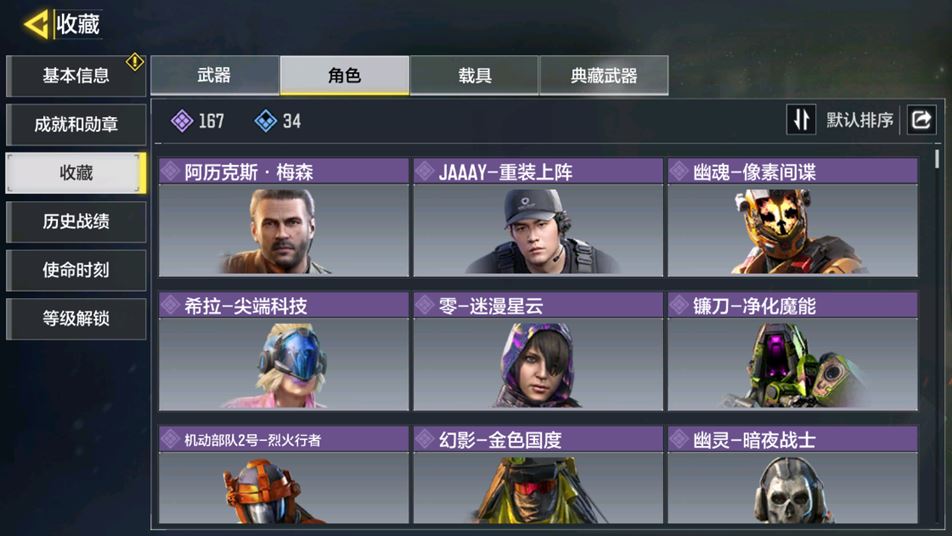Image resolution: width=952 pixels, height=536 pixels.
Task: Click the vertical scrollbar of character list
Action: tap(937, 159)
